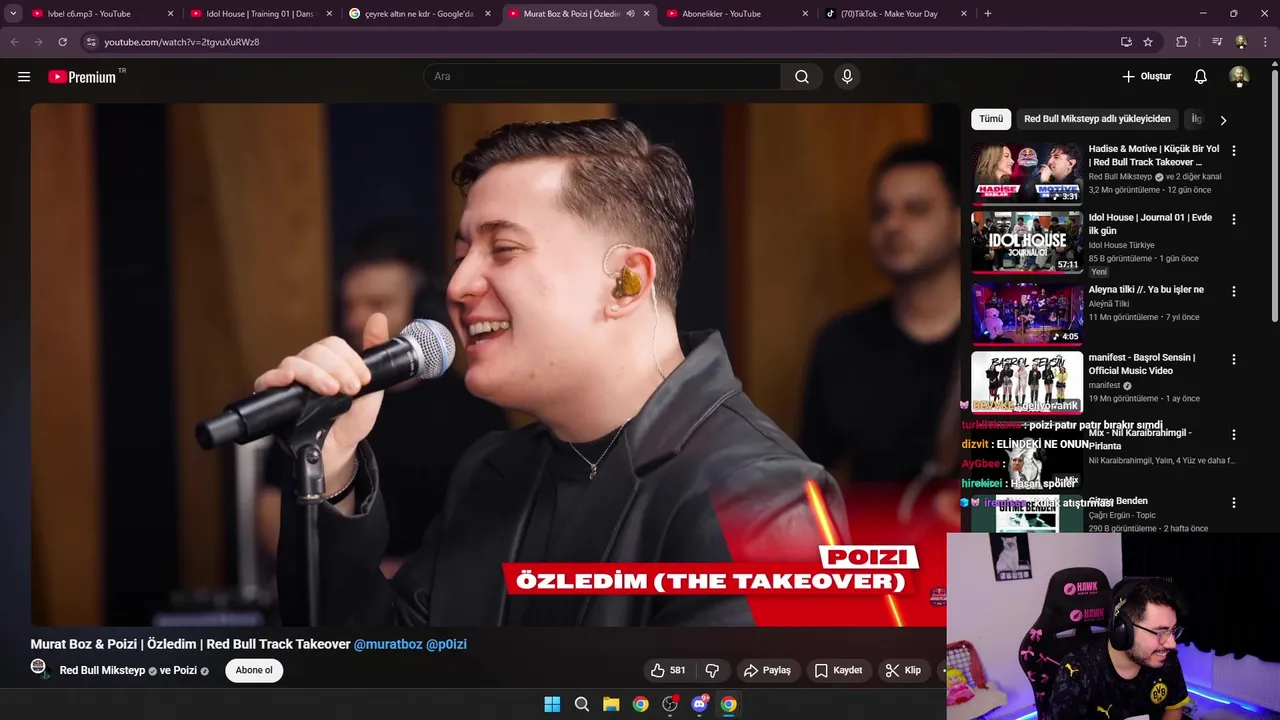Go to YouTube Premium home logo
Screen dimensions: 1280x720
click(82, 77)
